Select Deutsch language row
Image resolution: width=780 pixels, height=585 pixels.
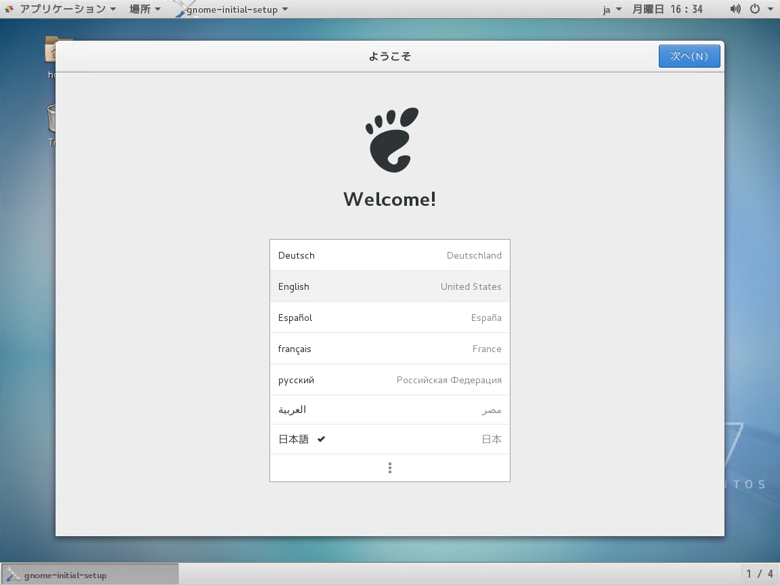coord(390,255)
